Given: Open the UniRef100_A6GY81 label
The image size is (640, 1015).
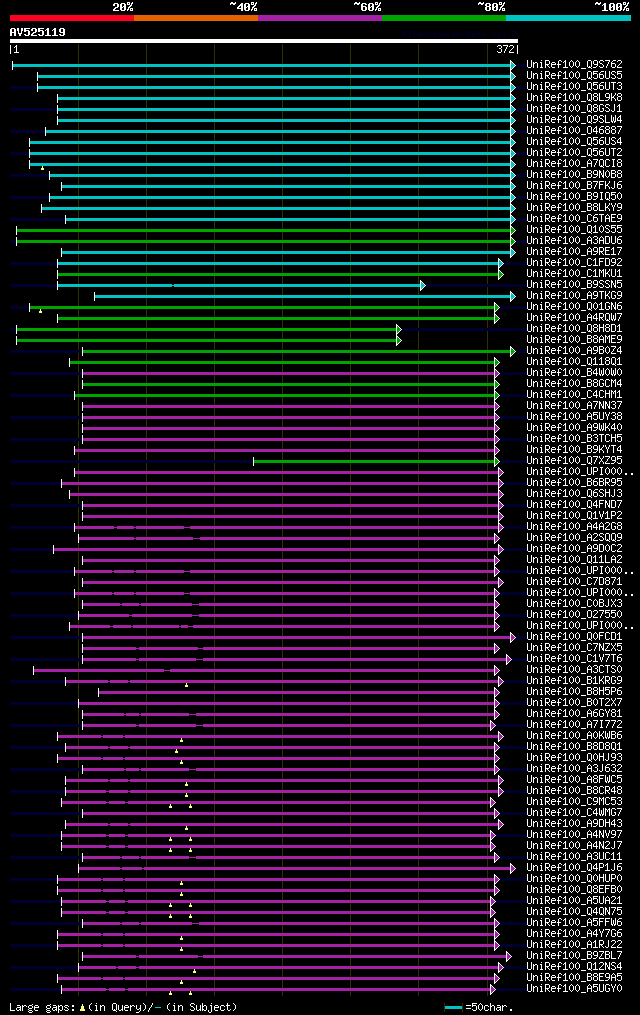Looking at the screenshot, I should click(575, 714).
